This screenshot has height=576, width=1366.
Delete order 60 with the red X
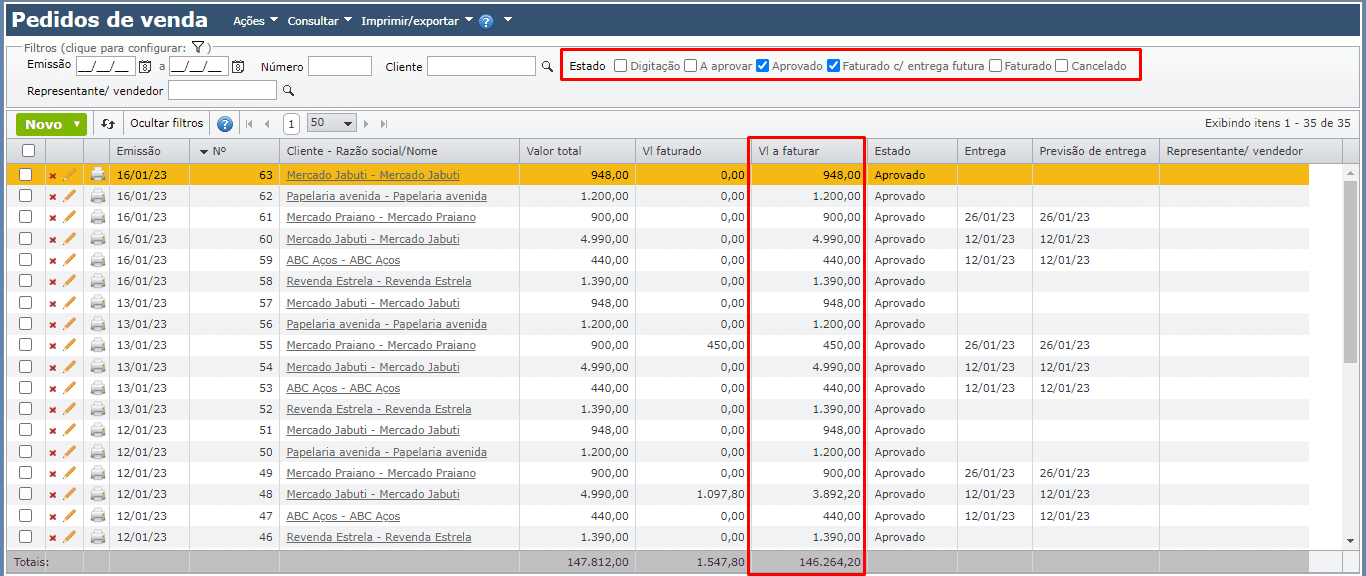tap(53, 239)
